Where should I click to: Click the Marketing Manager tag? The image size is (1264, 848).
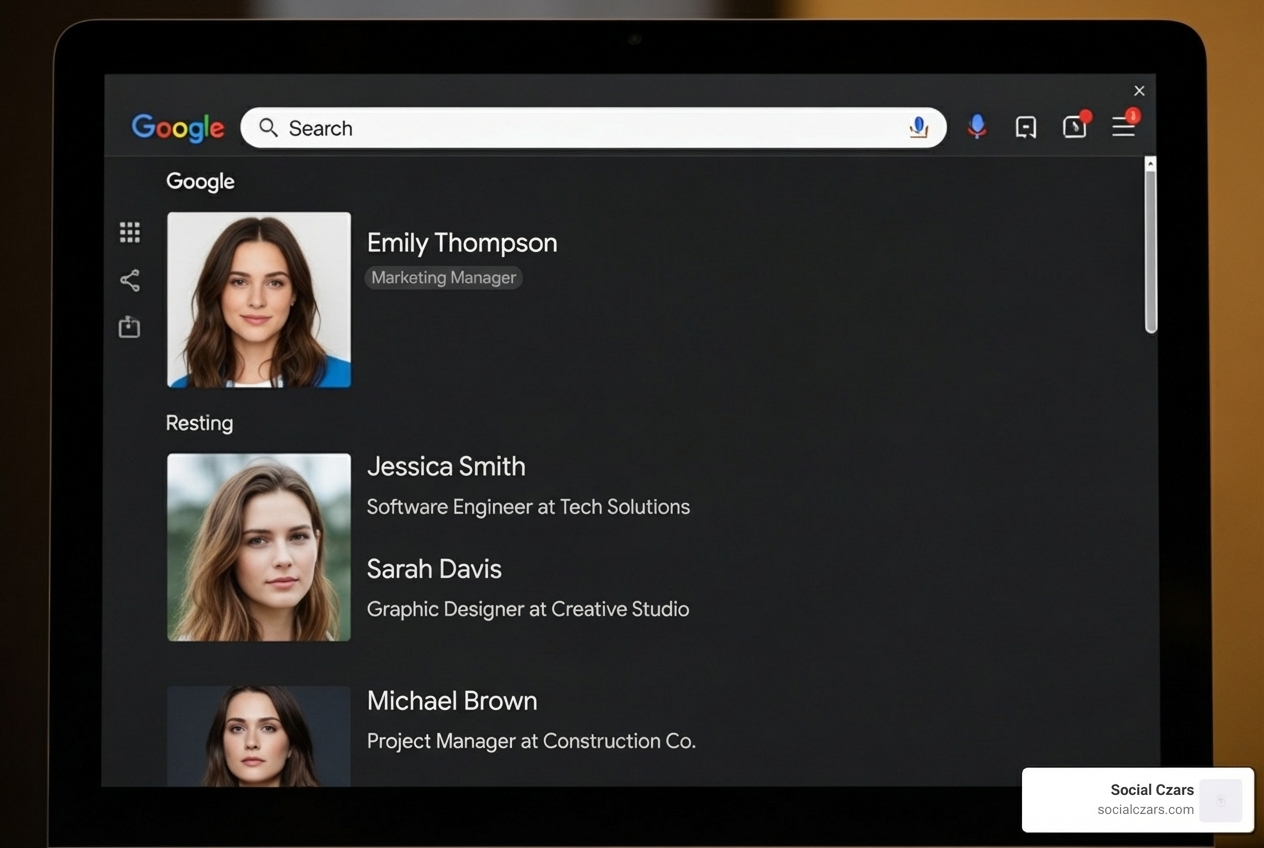click(443, 278)
